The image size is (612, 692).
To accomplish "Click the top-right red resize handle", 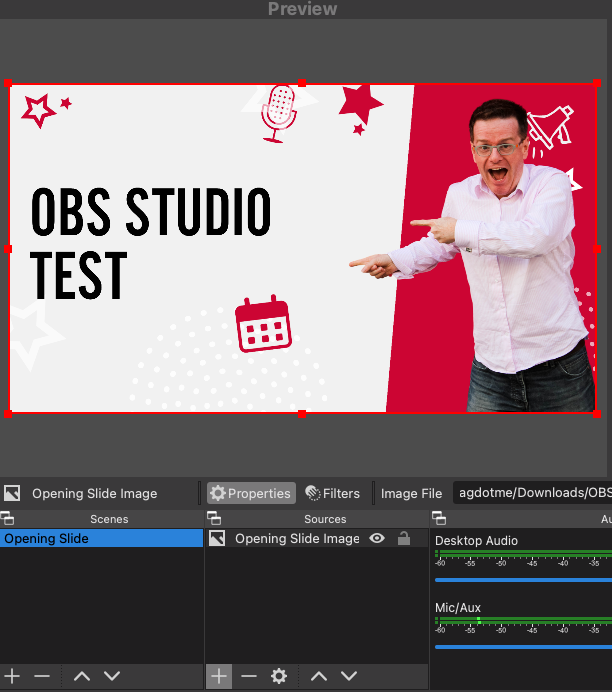I will coord(597,83).
